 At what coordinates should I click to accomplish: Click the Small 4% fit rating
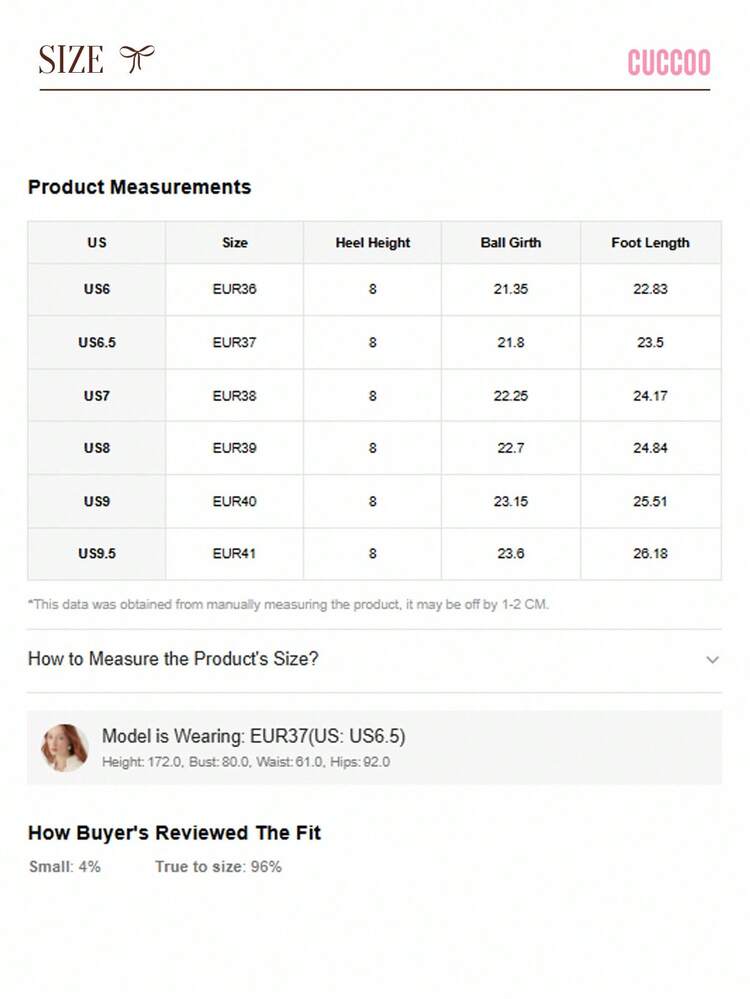(64, 866)
